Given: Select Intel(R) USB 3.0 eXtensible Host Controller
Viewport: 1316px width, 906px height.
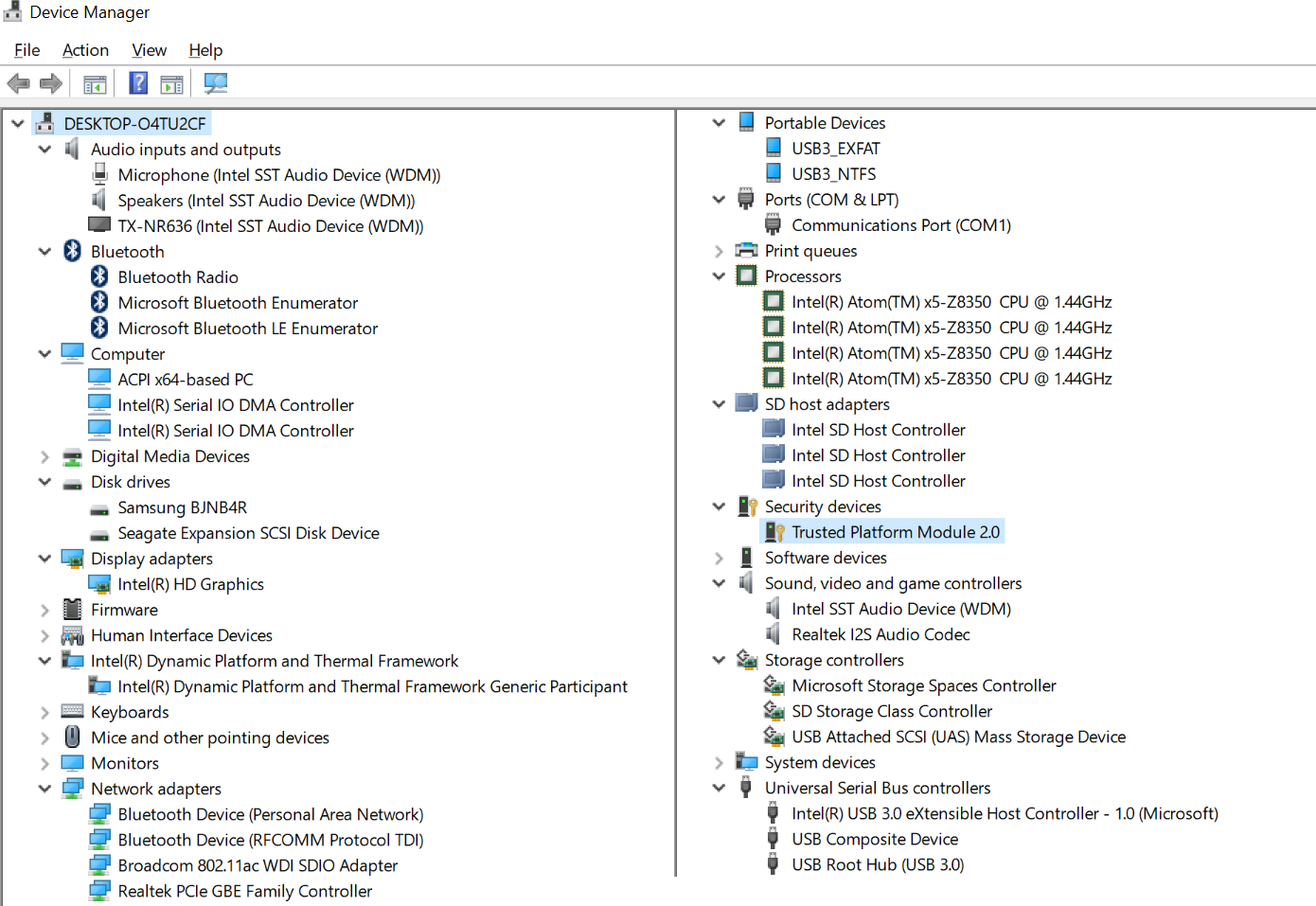Looking at the screenshot, I should tap(1005, 813).
